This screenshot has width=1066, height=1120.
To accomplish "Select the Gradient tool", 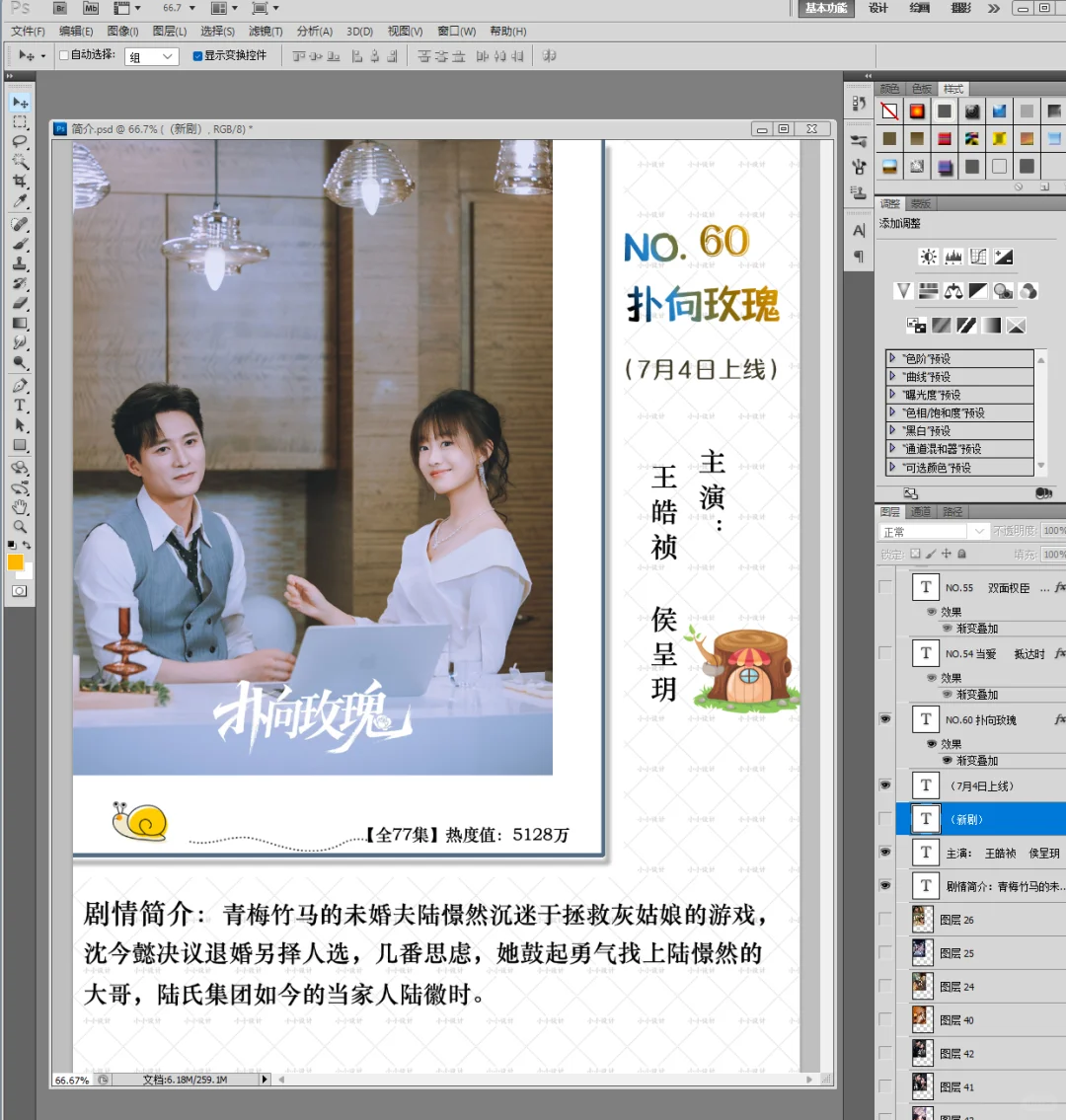I will (20, 324).
